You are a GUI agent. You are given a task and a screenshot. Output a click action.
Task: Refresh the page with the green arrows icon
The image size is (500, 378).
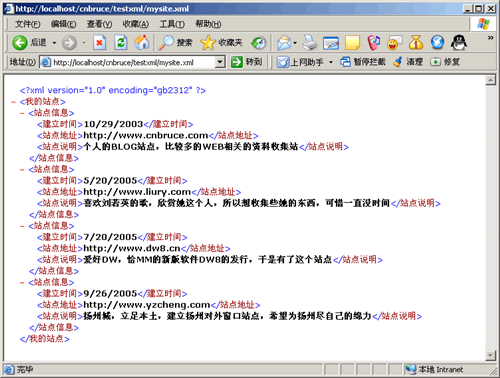pyautogui.click(x=121, y=43)
